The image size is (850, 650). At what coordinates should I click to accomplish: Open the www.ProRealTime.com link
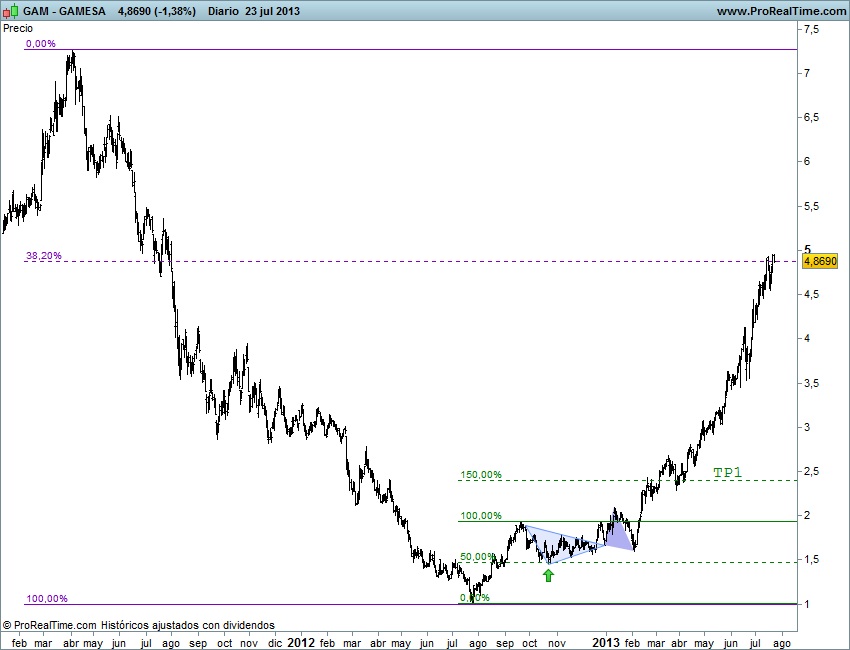(781, 11)
